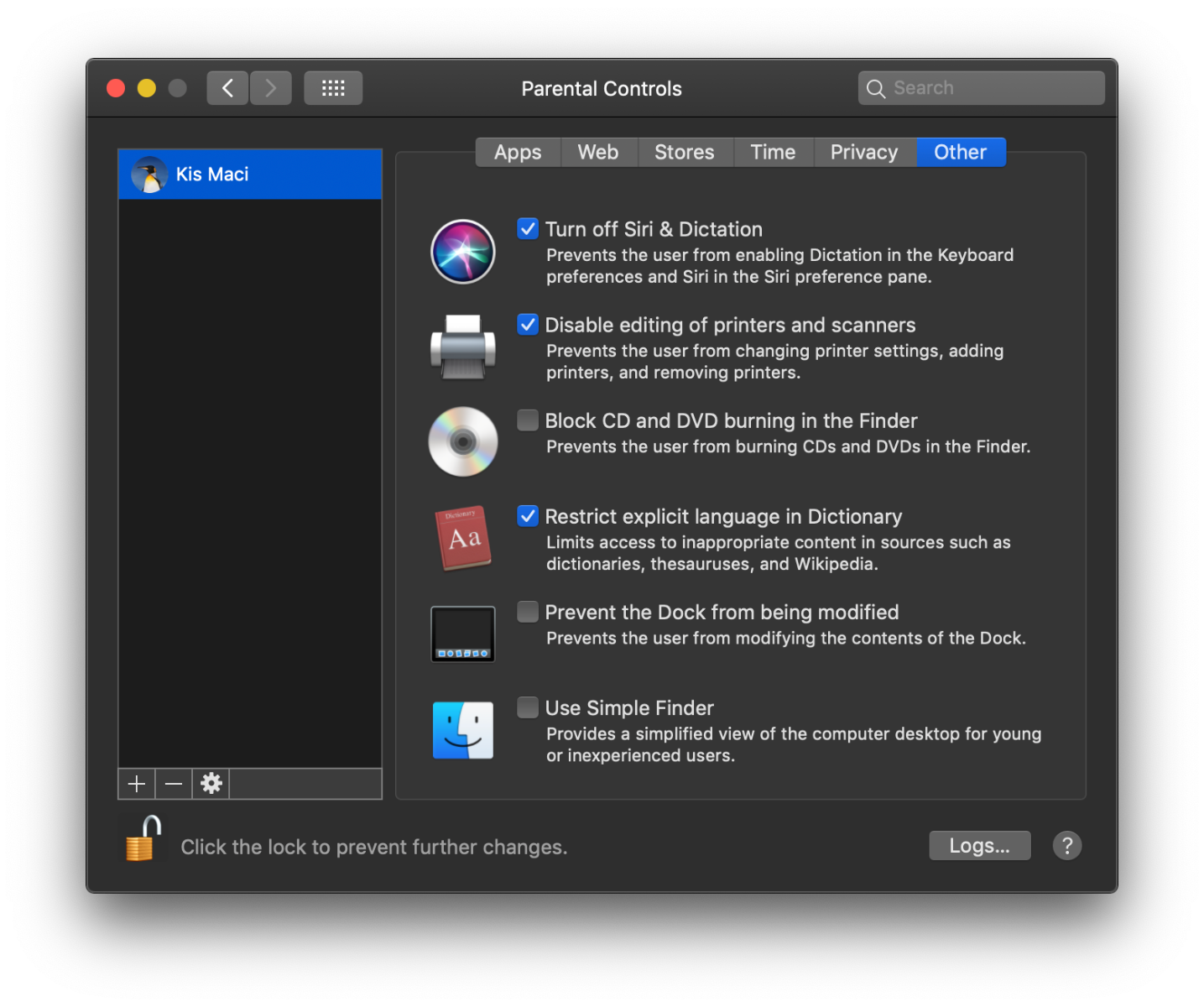
Task: Click the Siri icon
Action: [x=462, y=252]
